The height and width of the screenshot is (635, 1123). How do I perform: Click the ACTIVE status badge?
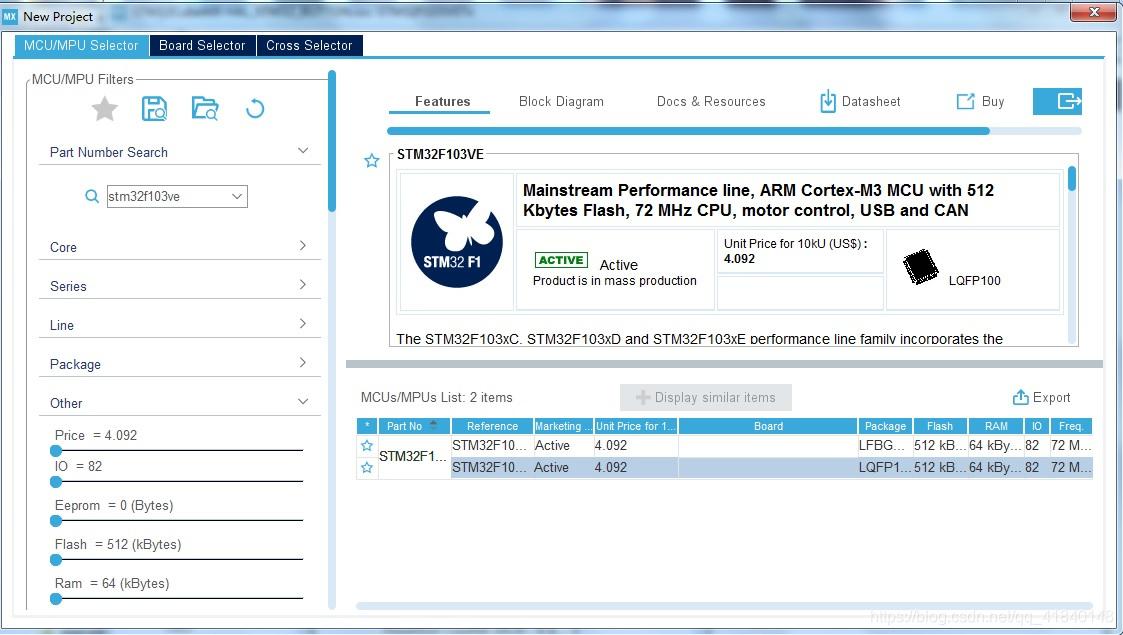tap(562, 260)
